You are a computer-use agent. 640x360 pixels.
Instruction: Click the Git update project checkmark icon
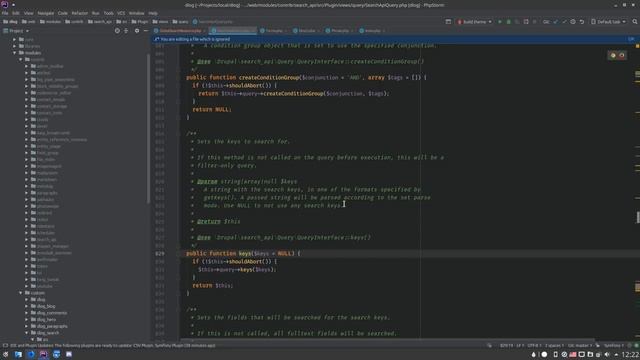[556, 22]
